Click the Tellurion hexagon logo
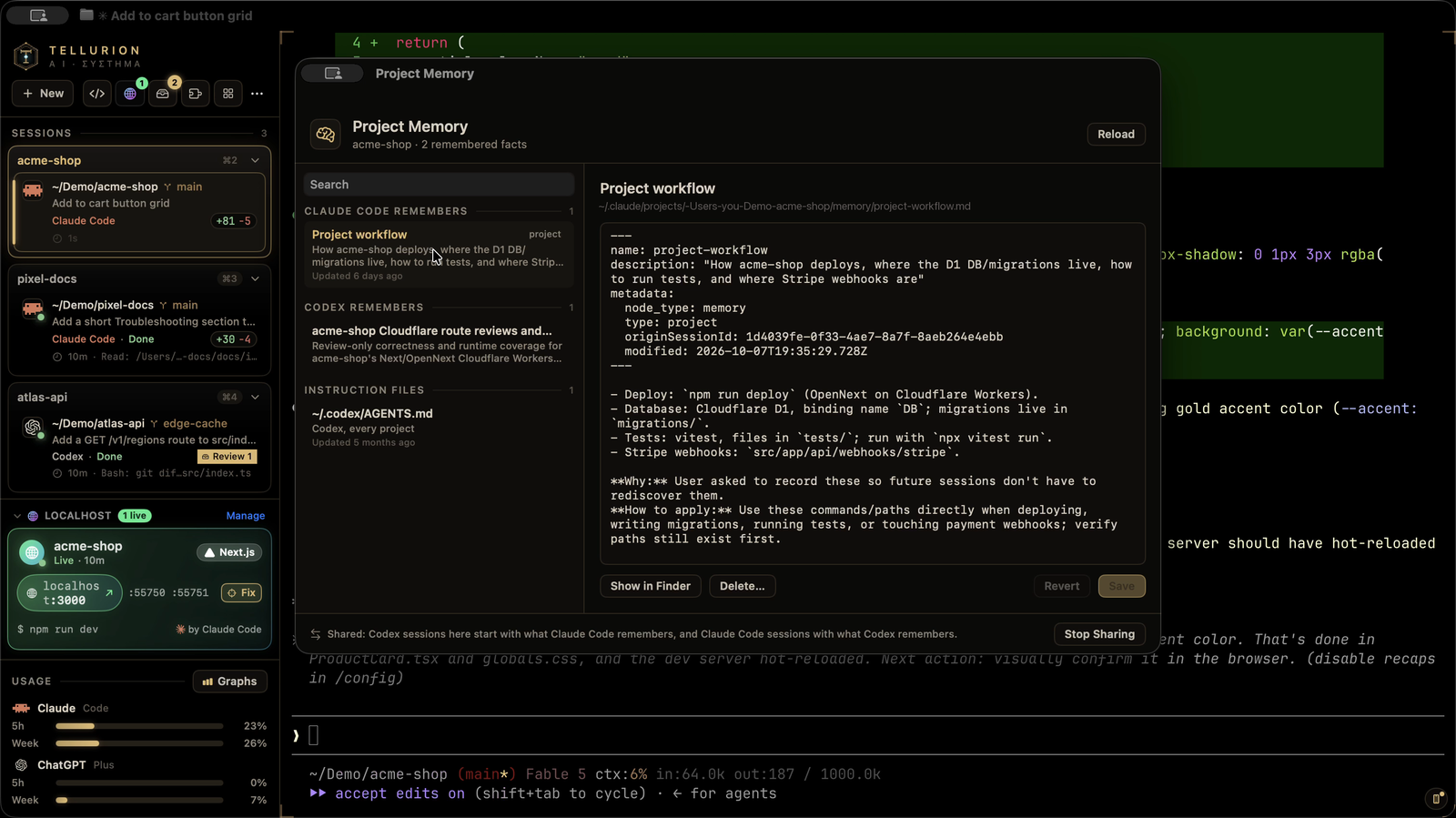The height and width of the screenshot is (818, 1456). [x=26, y=56]
